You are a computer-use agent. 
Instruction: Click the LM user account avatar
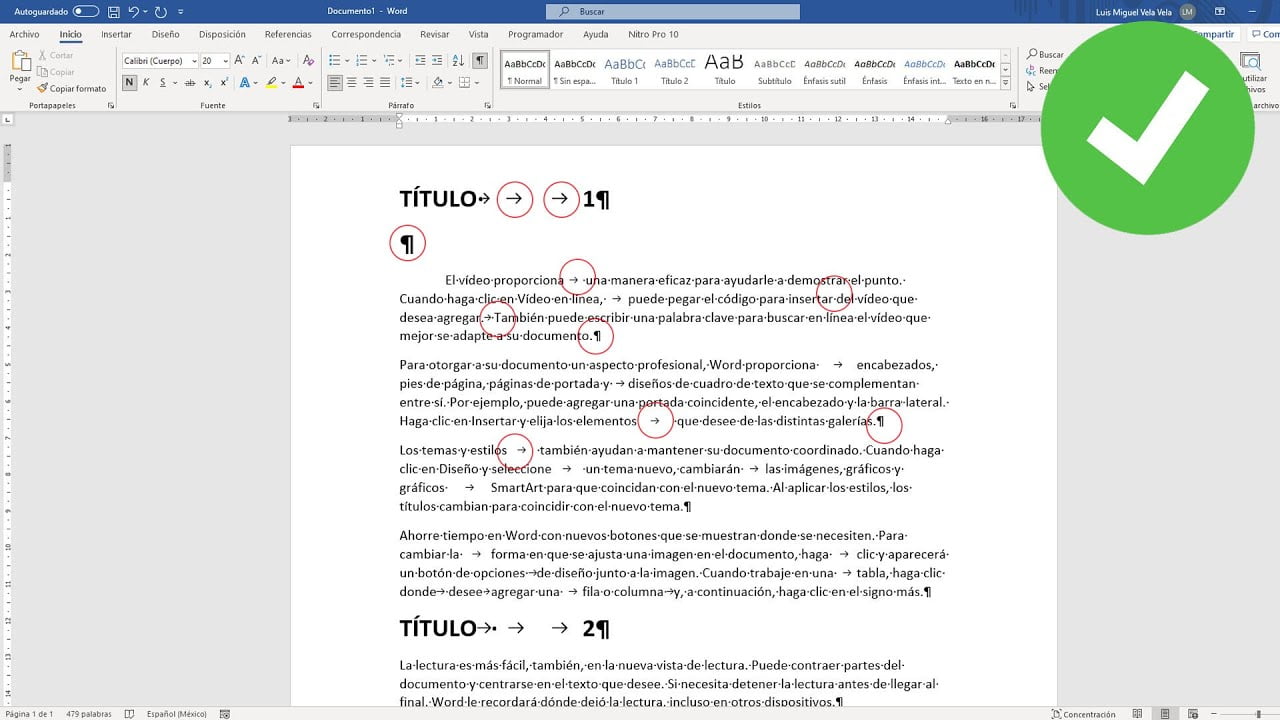pos(1187,12)
